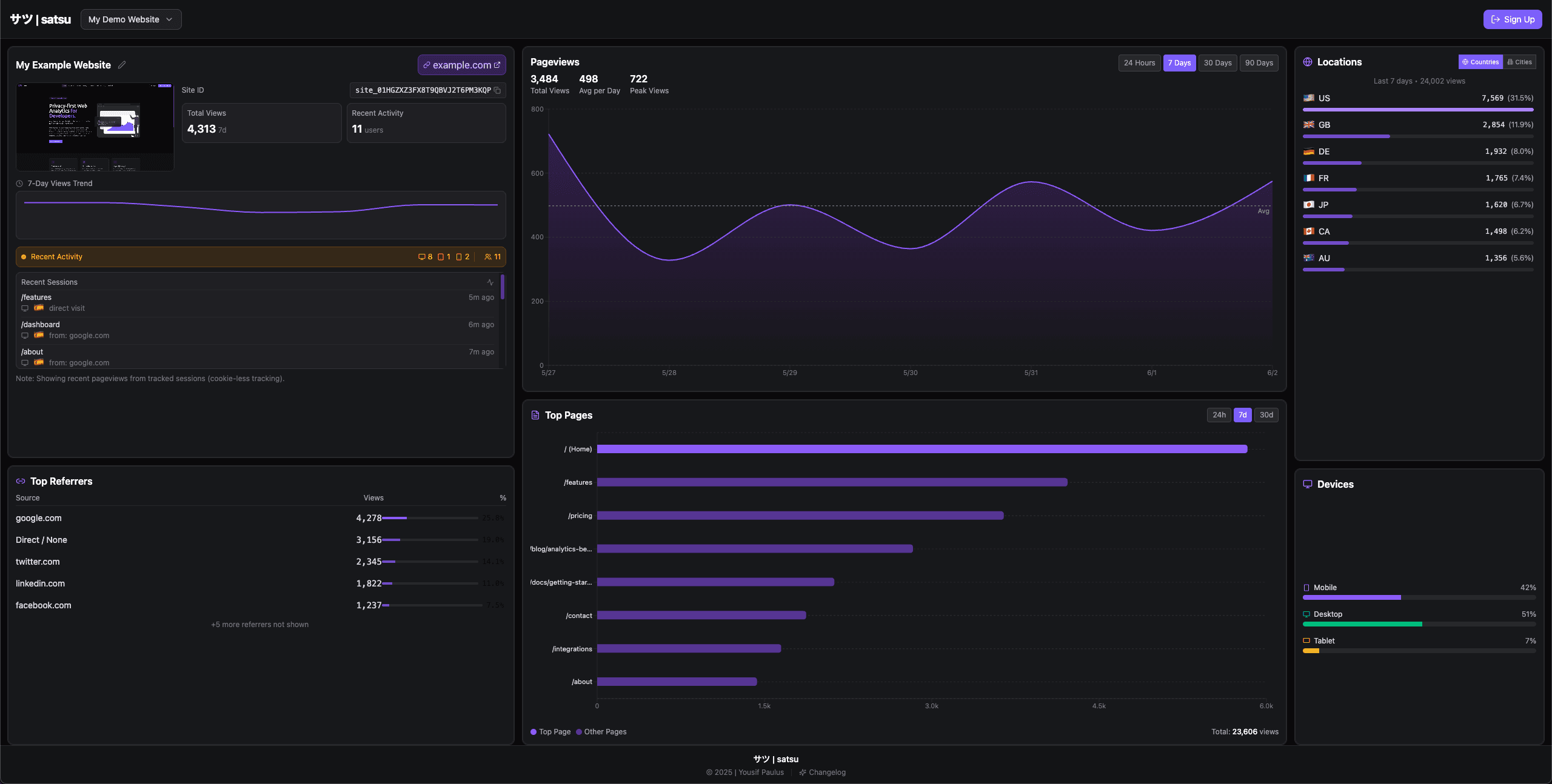Click the monitor icon beside Devices heading
This screenshot has height=784, width=1552.
pyautogui.click(x=1308, y=484)
